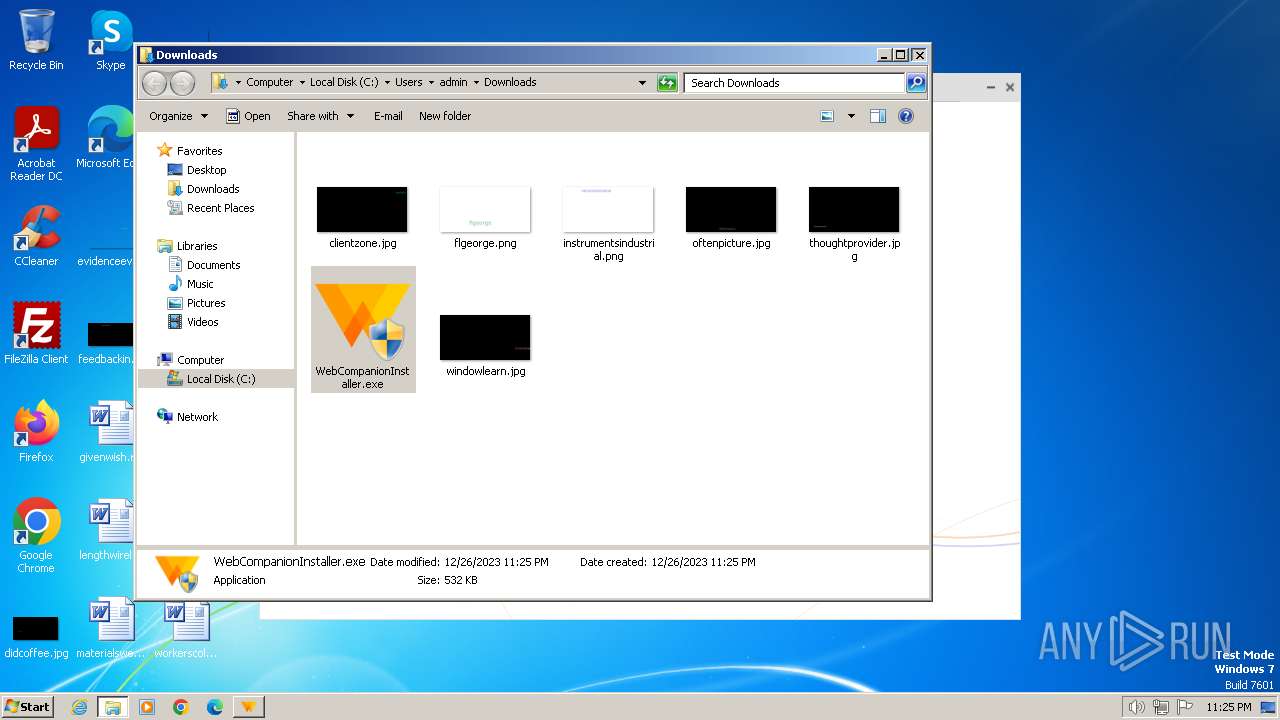Open Videos library in navigation pane

click(x=193, y=322)
